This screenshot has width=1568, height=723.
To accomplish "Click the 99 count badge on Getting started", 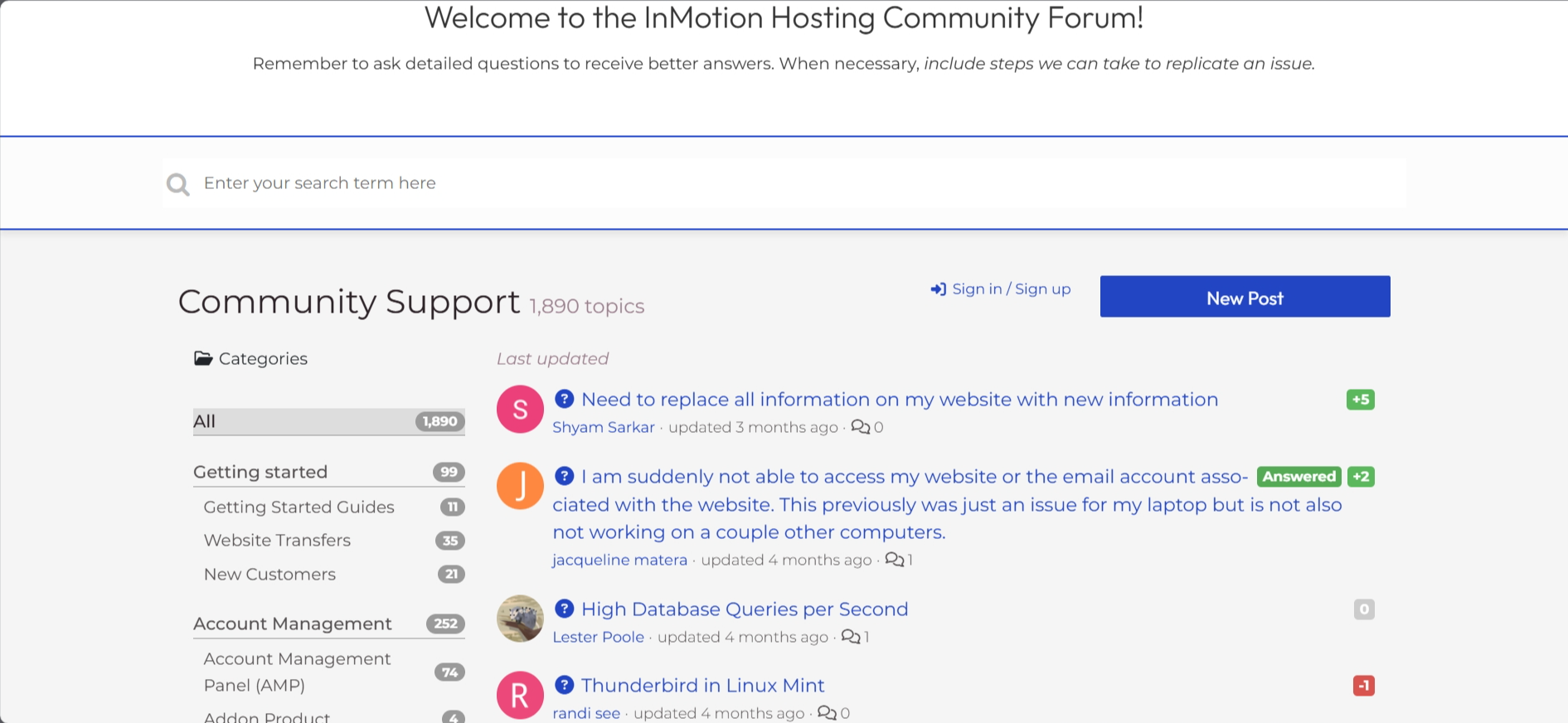I will [x=449, y=472].
